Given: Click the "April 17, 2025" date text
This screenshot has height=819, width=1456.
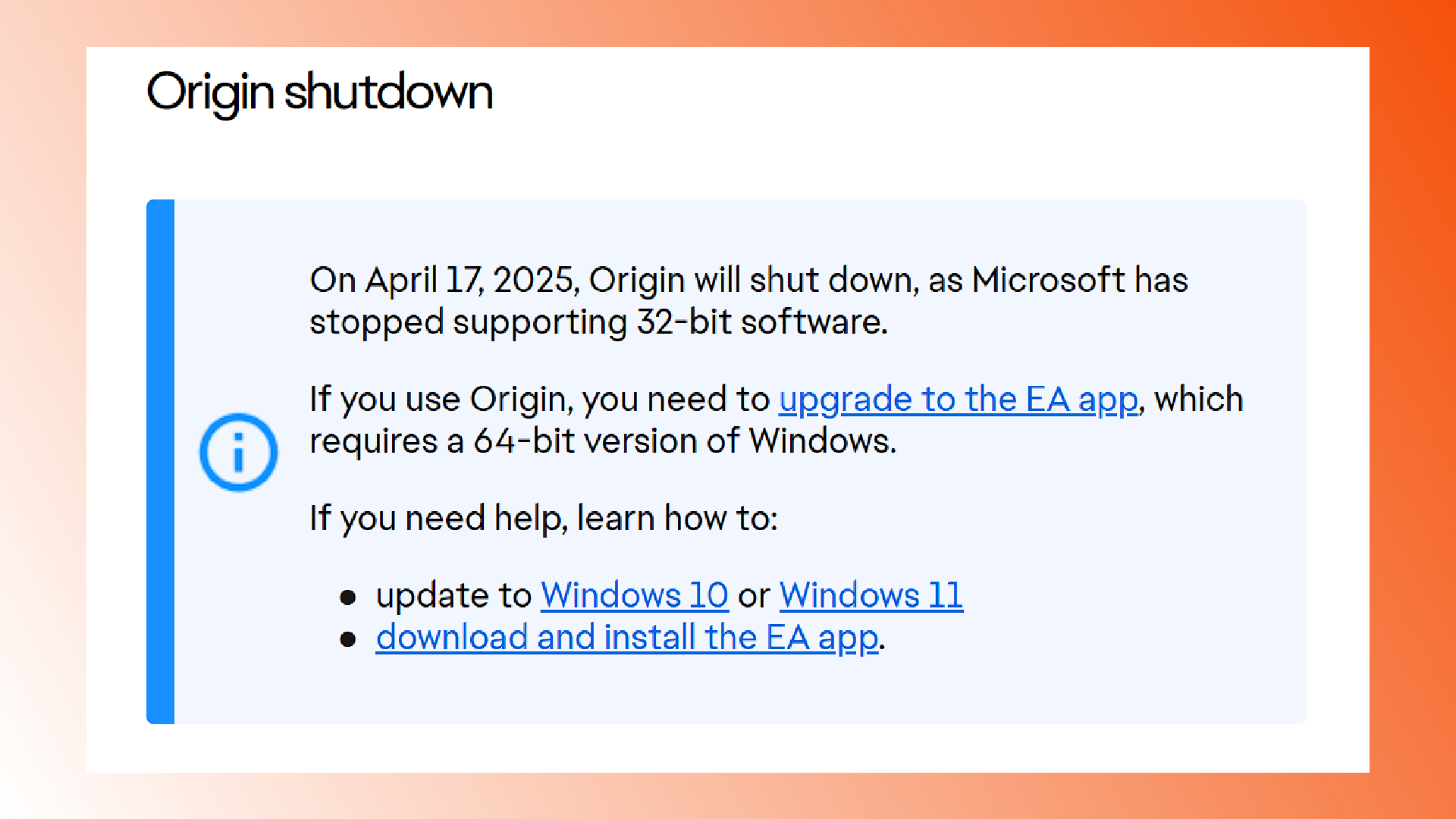Looking at the screenshot, I should point(472,281).
